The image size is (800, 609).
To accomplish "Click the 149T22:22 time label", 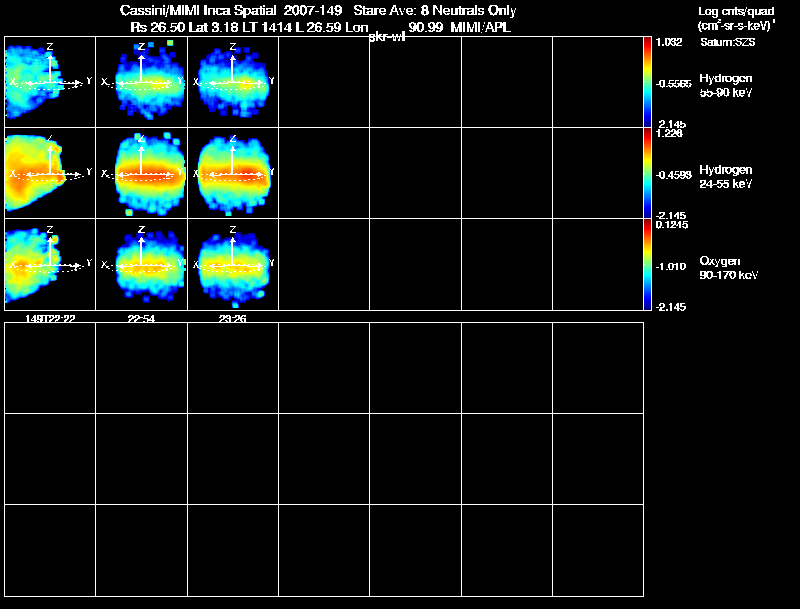I will (x=50, y=318).
